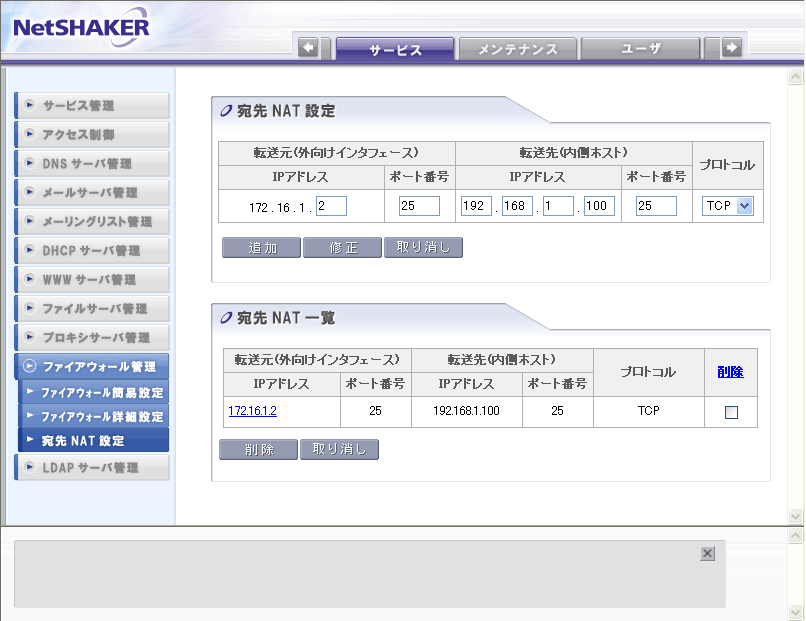
Task: Check the delete checkbox for 172.16.1.2
Action: pyautogui.click(x=731, y=412)
